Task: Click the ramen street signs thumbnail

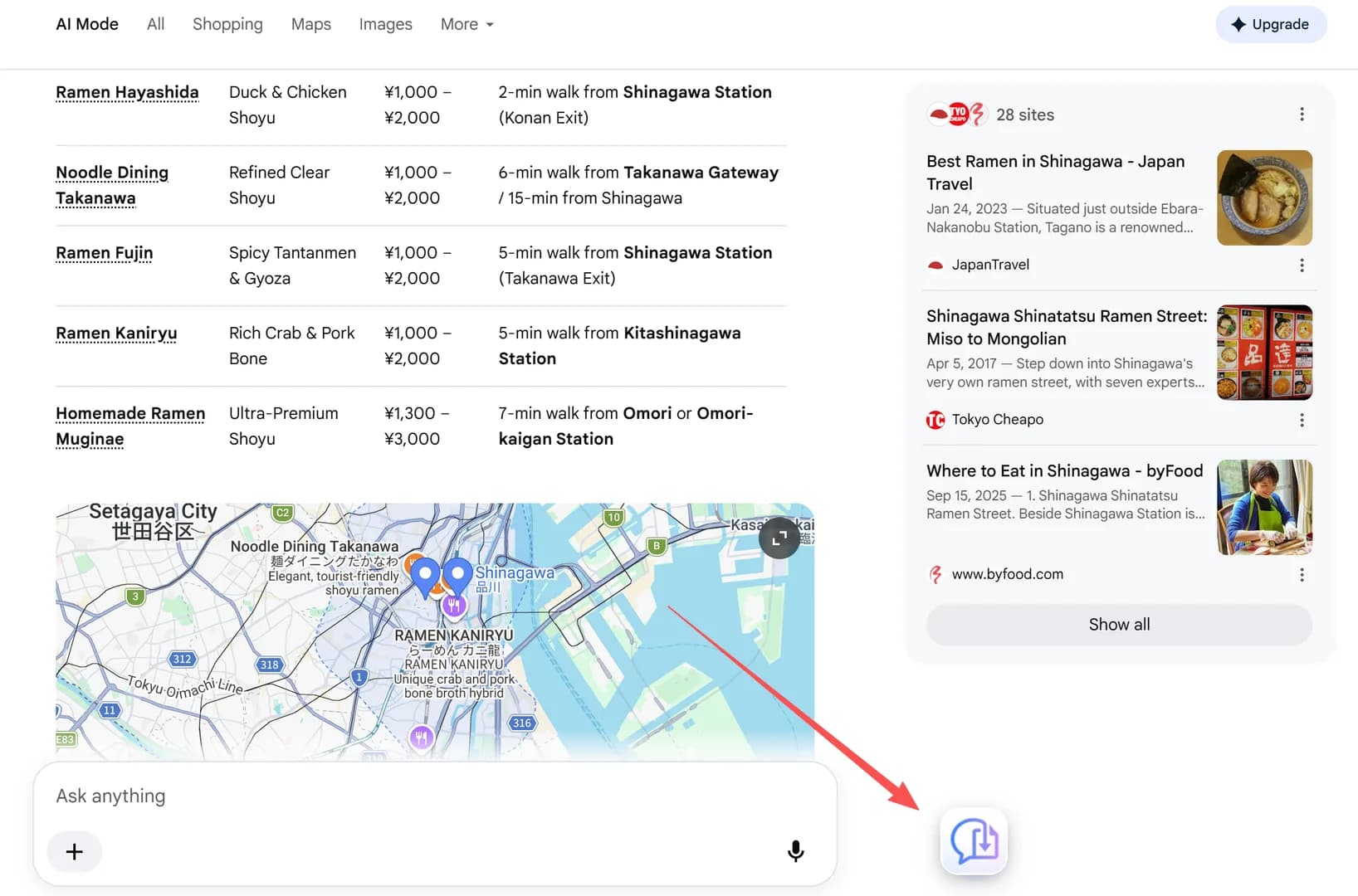Action: pyautogui.click(x=1264, y=352)
